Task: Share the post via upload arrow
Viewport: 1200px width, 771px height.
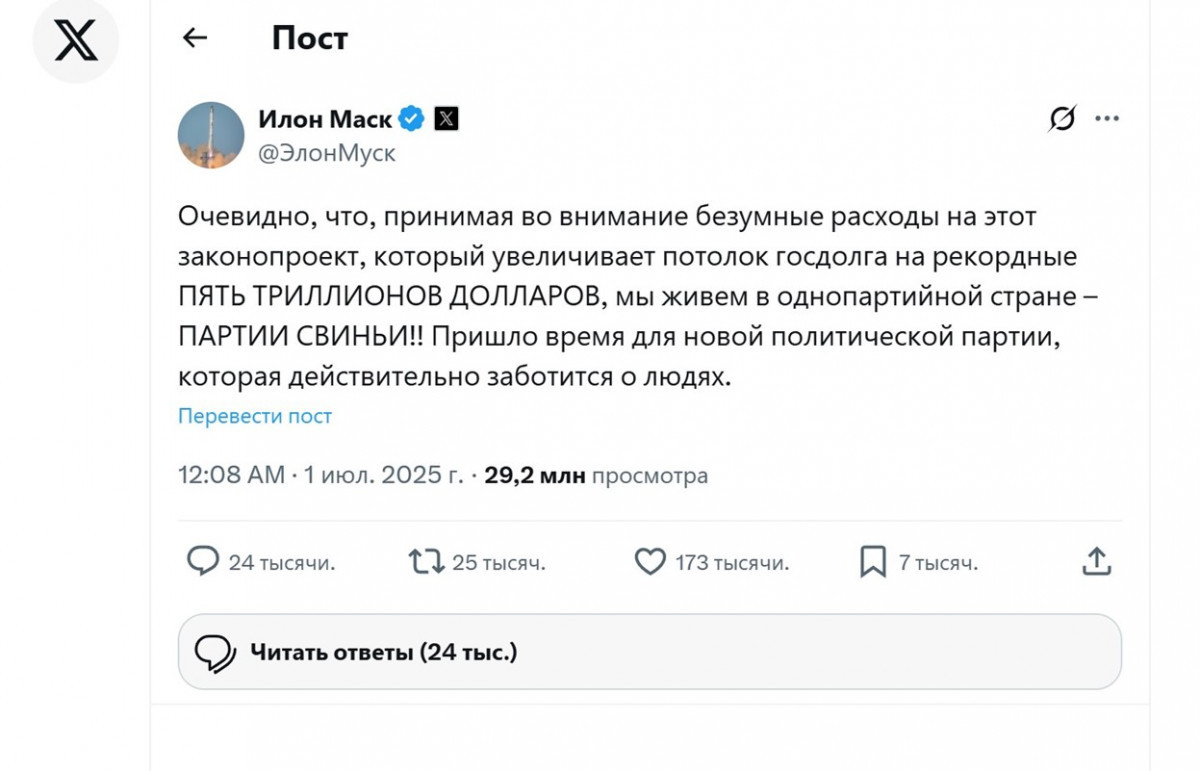Action: [1097, 562]
